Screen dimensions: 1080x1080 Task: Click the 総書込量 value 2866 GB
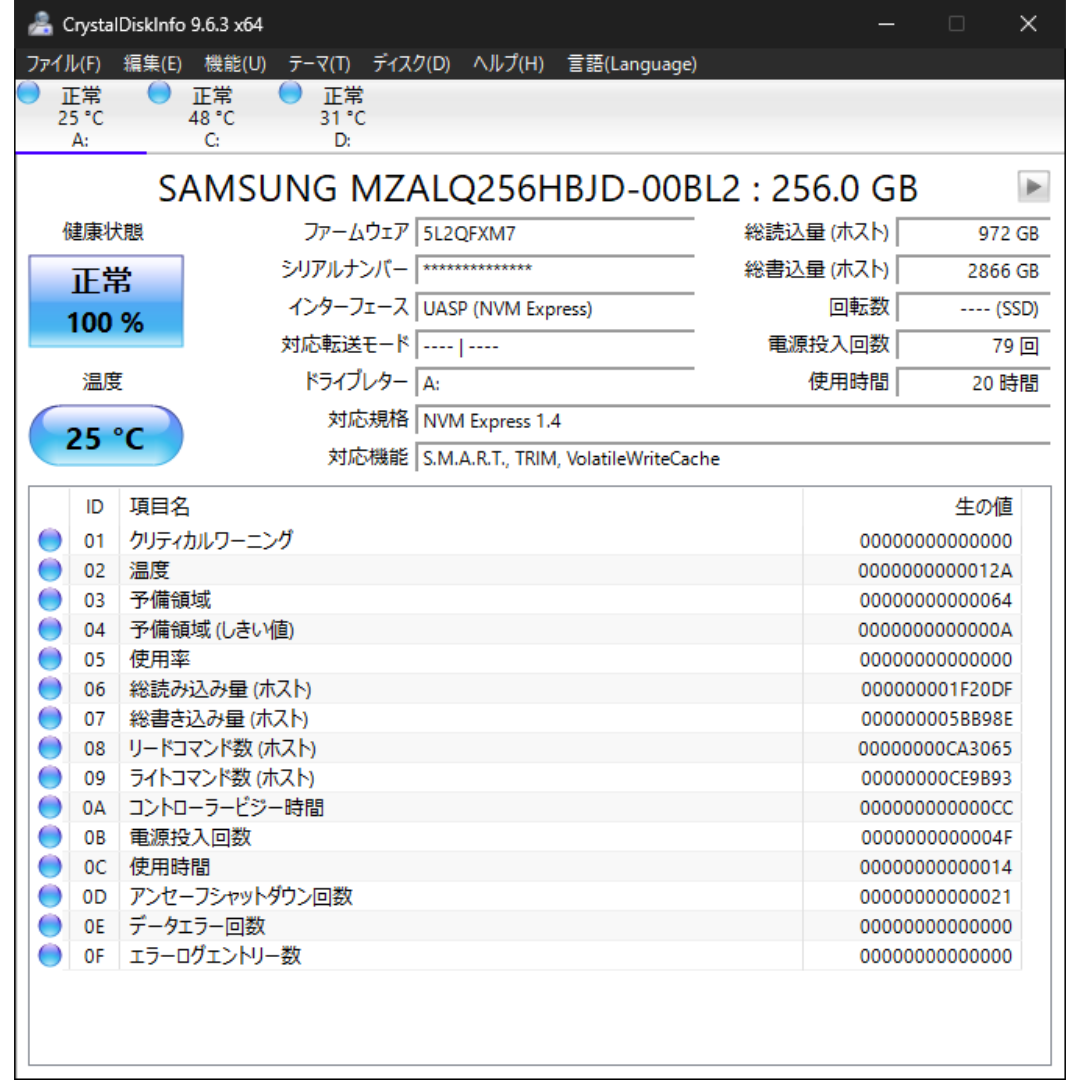coord(973,270)
